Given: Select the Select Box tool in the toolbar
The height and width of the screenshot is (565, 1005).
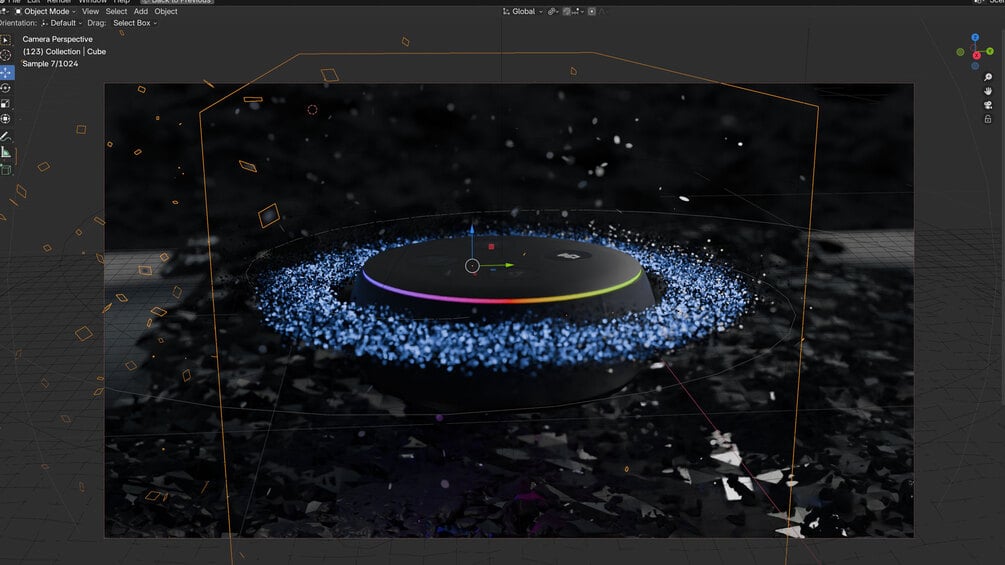Looking at the screenshot, I should click(x=6, y=40).
